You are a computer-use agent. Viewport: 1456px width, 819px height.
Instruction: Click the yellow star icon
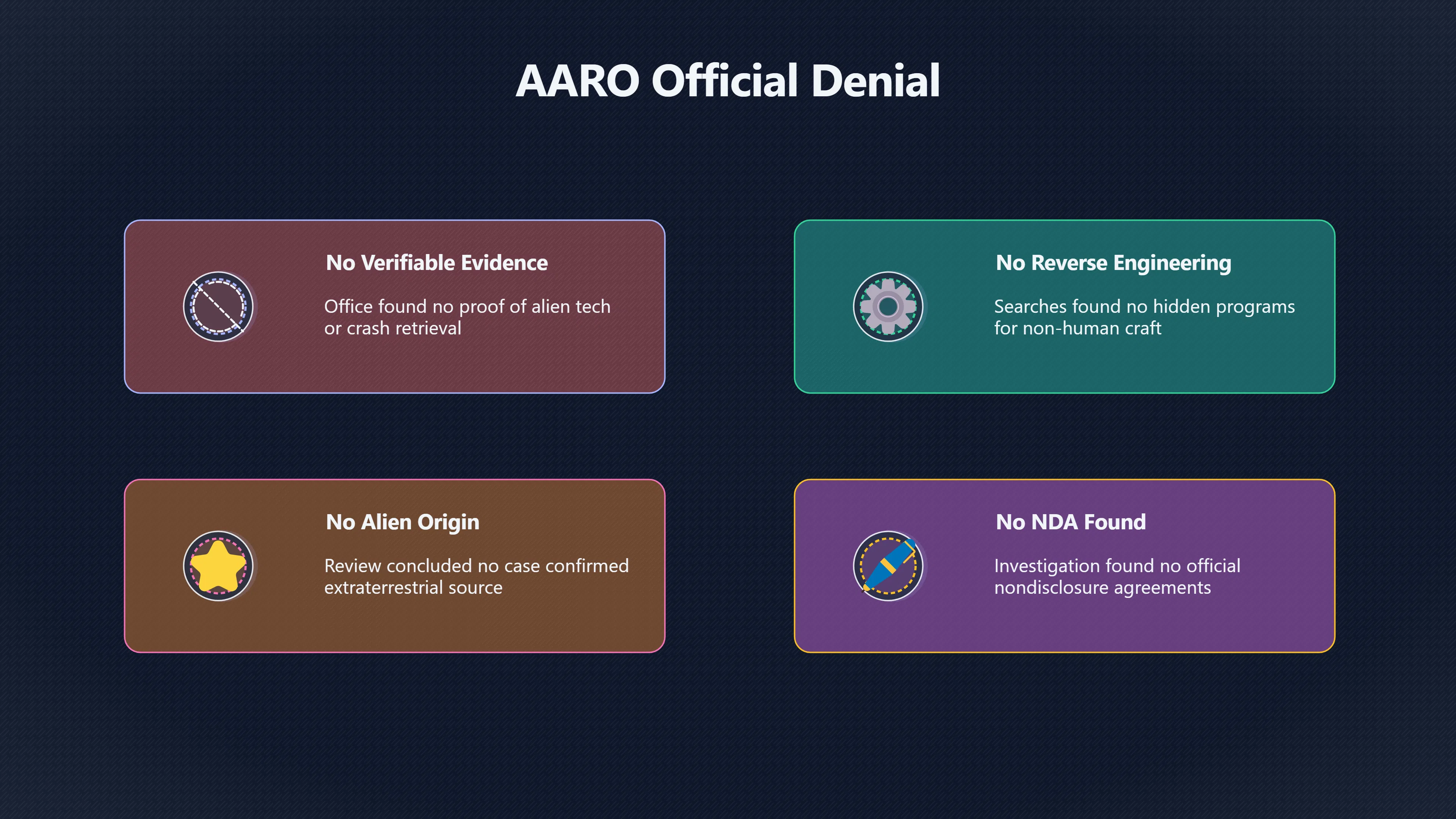(218, 566)
